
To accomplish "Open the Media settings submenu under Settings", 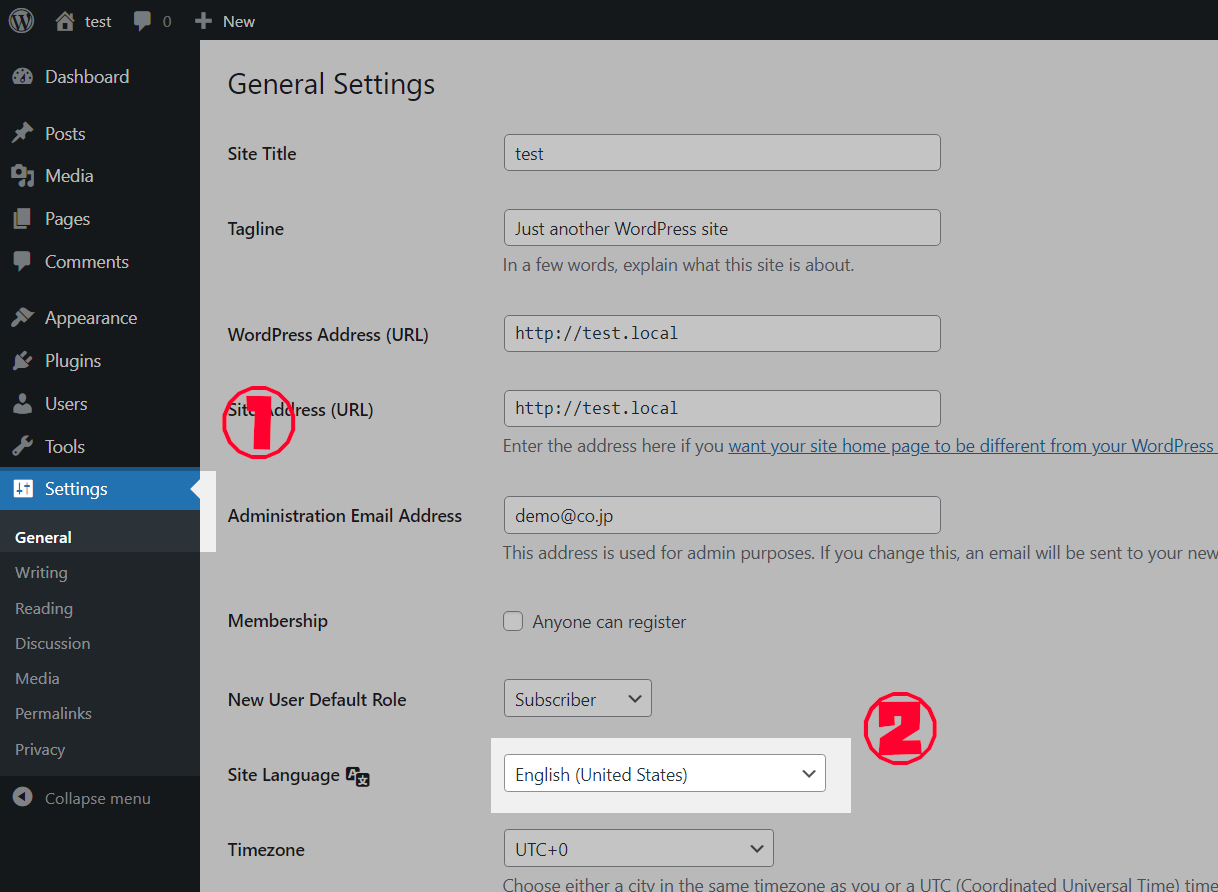I will (x=37, y=678).
